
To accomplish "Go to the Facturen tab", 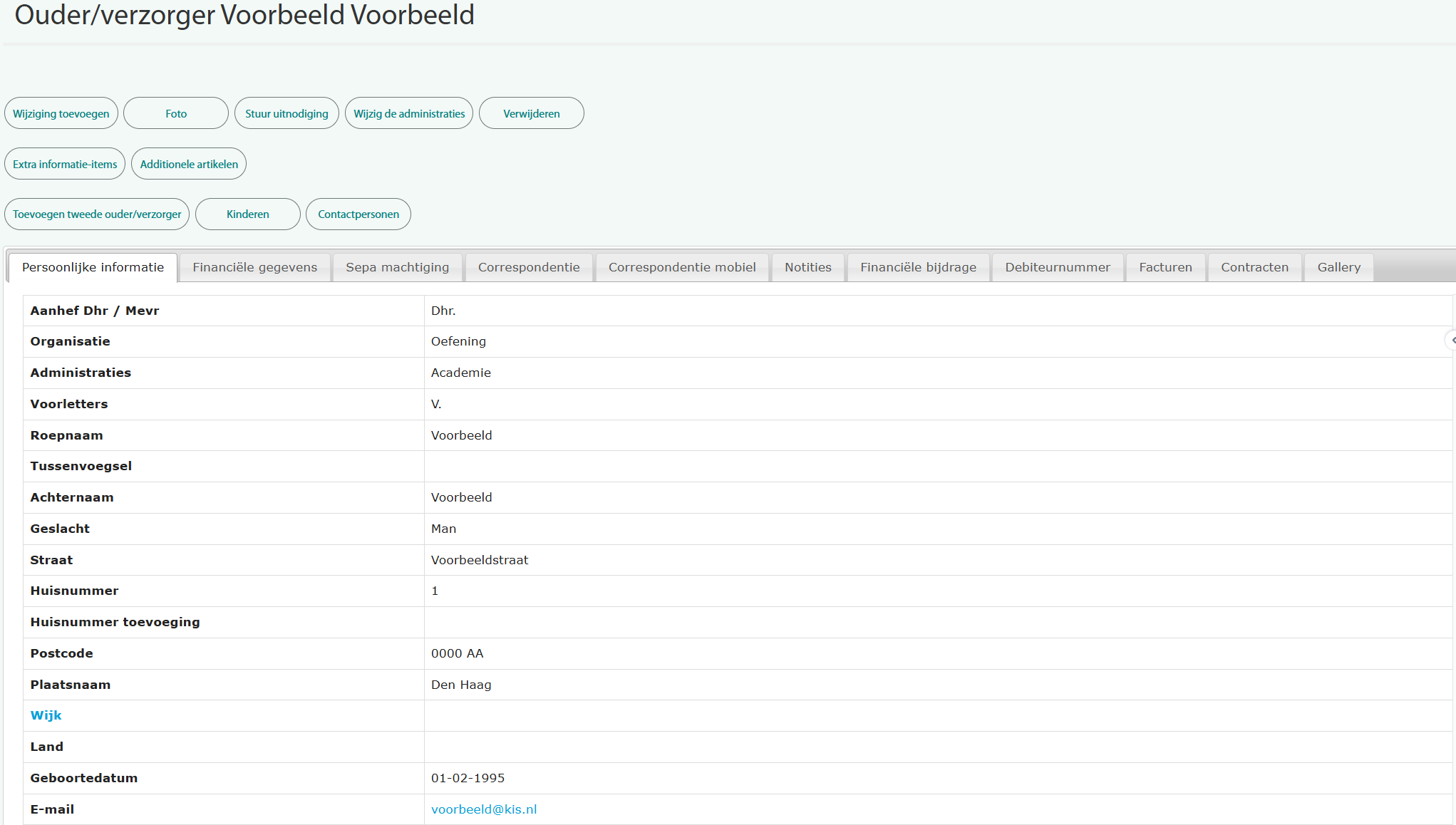I will click(1165, 267).
